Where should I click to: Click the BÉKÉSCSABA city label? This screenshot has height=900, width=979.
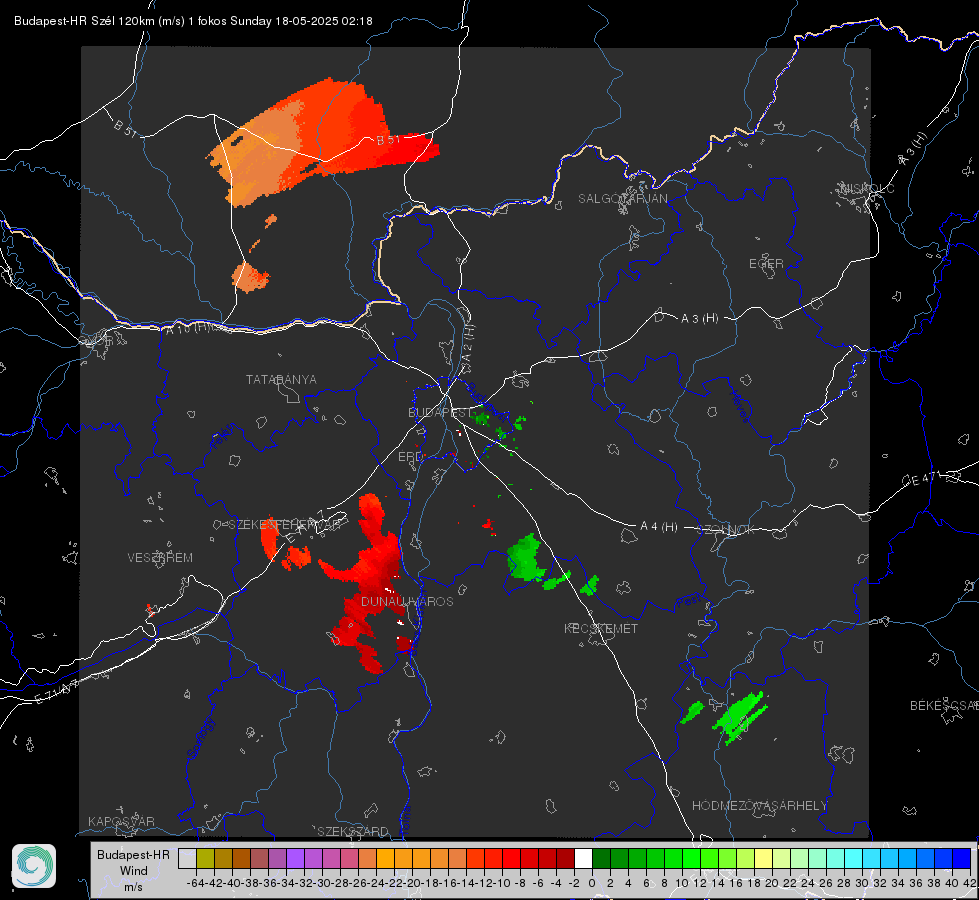943,706
